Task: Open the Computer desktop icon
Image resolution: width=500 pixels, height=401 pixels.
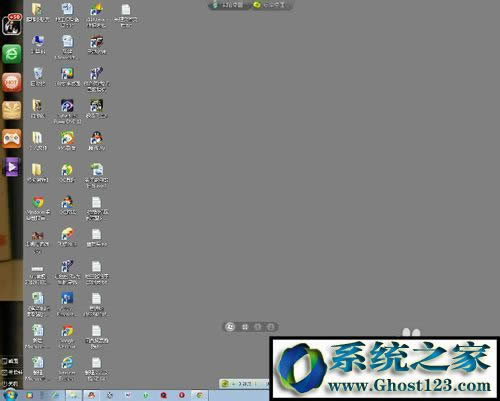Action: (38, 44)
